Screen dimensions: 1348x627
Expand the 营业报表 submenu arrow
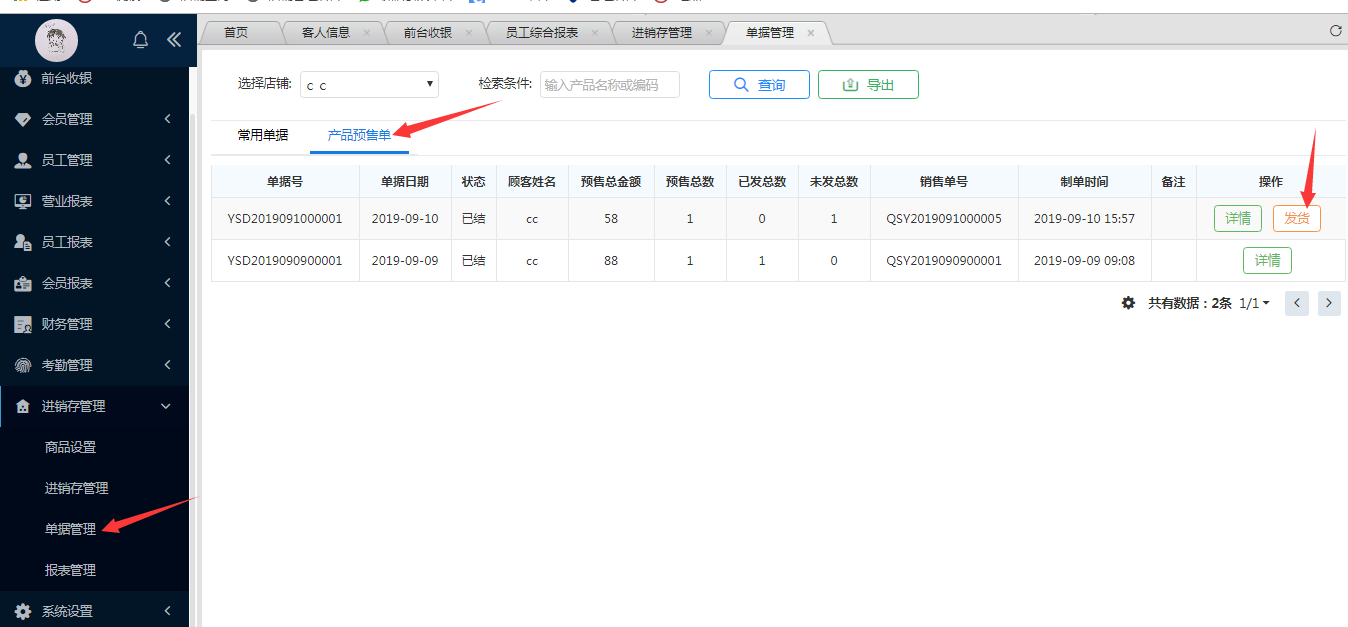[x=167, y=201]
